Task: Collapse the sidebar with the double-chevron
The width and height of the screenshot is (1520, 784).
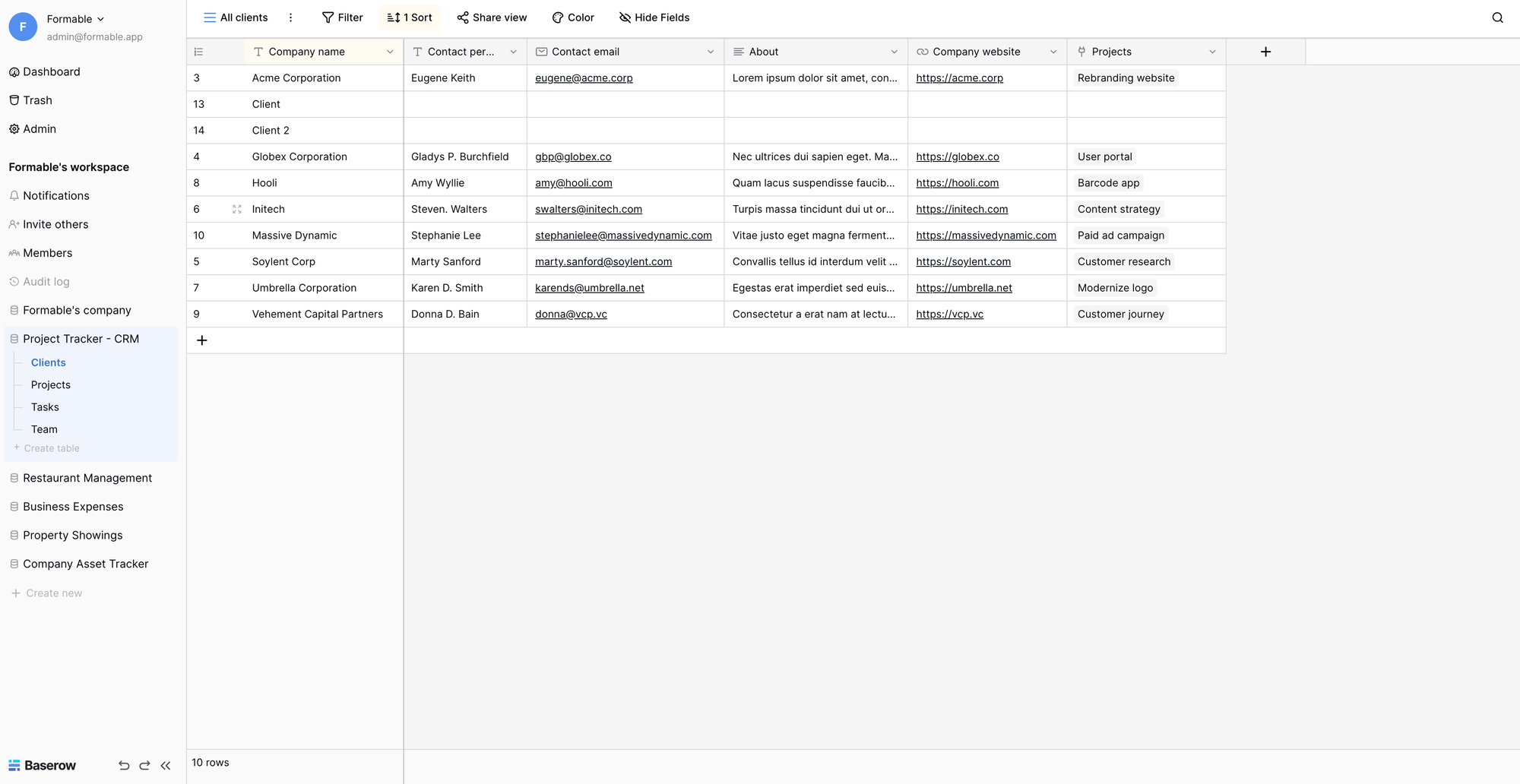Action: coord(166,765)
